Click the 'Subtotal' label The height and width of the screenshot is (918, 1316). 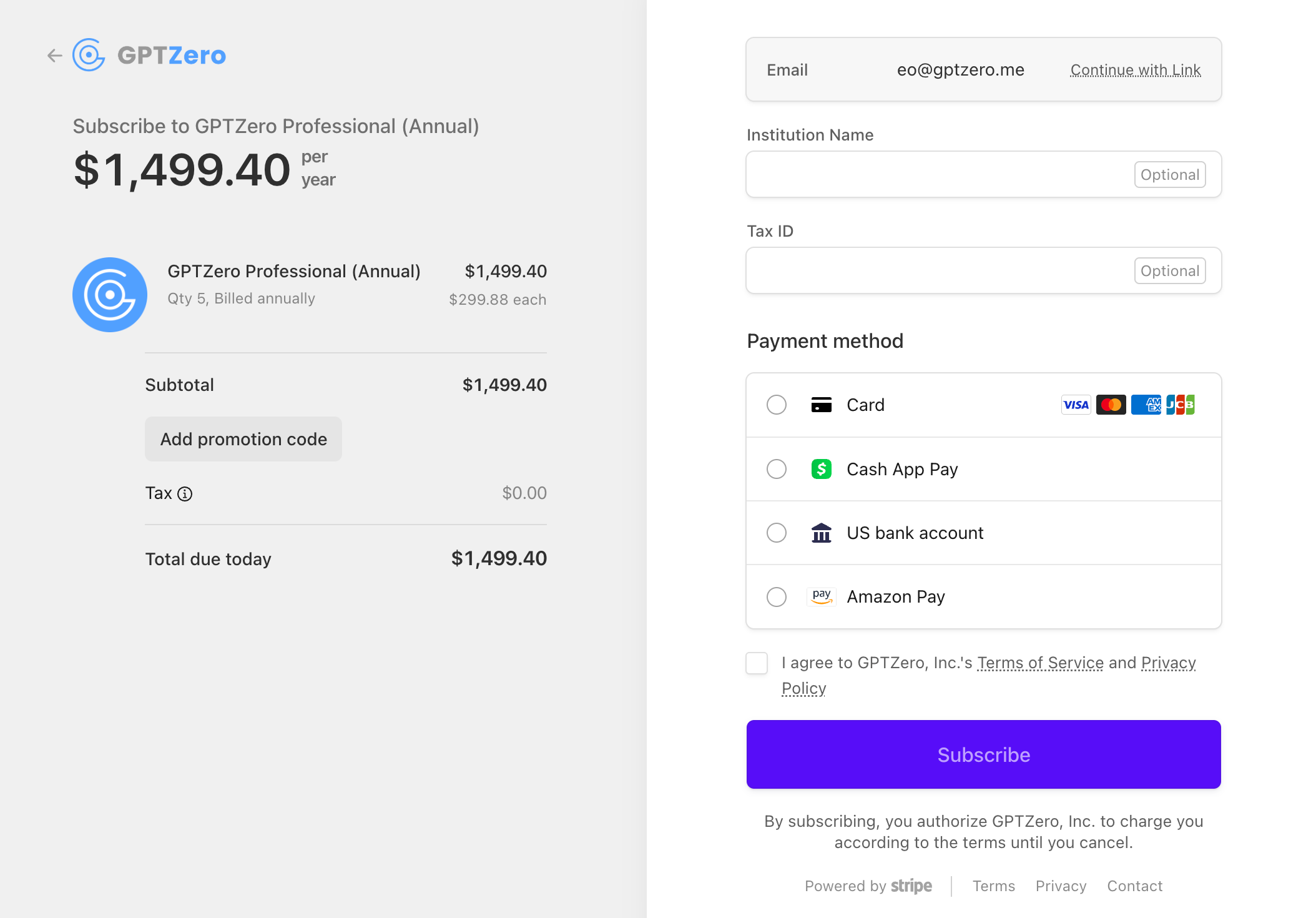coord(180,385)
